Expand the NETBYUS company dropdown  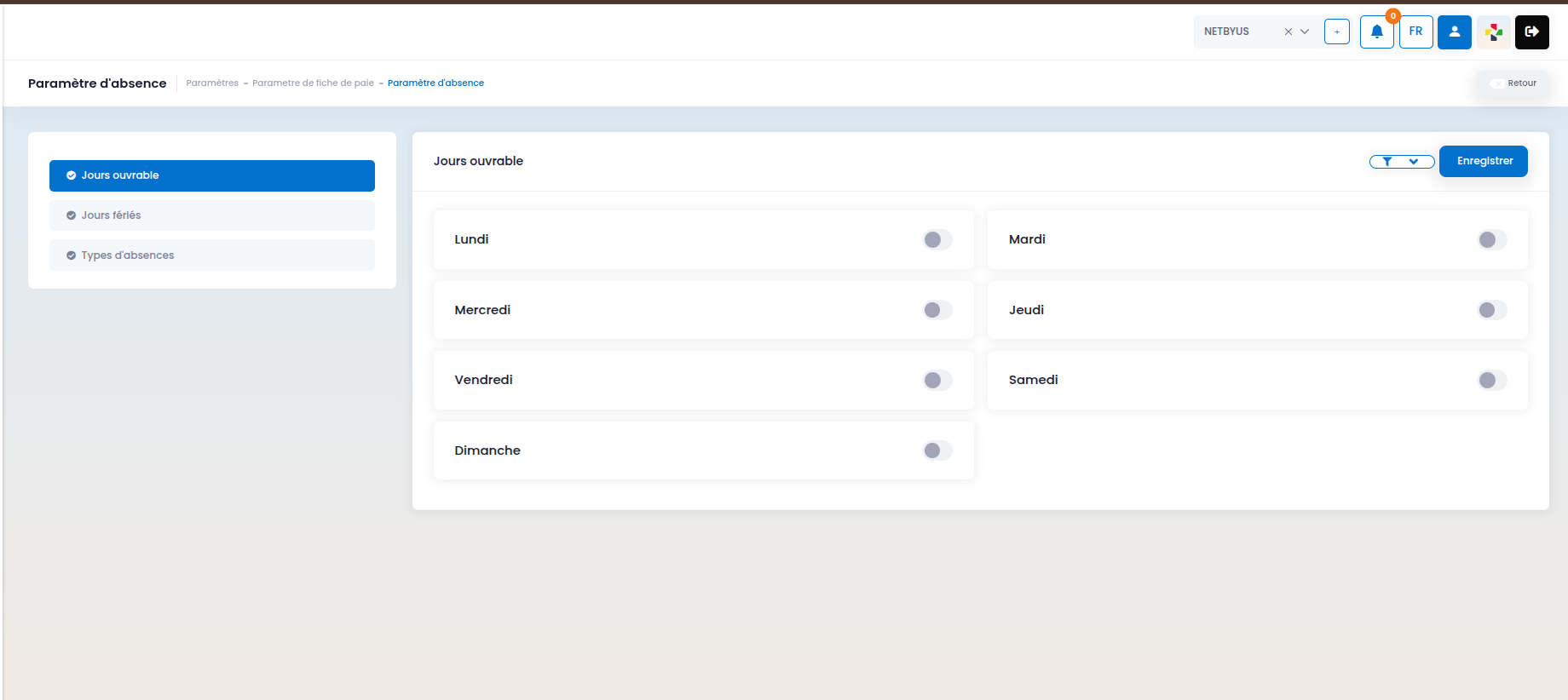[1305, 32]
